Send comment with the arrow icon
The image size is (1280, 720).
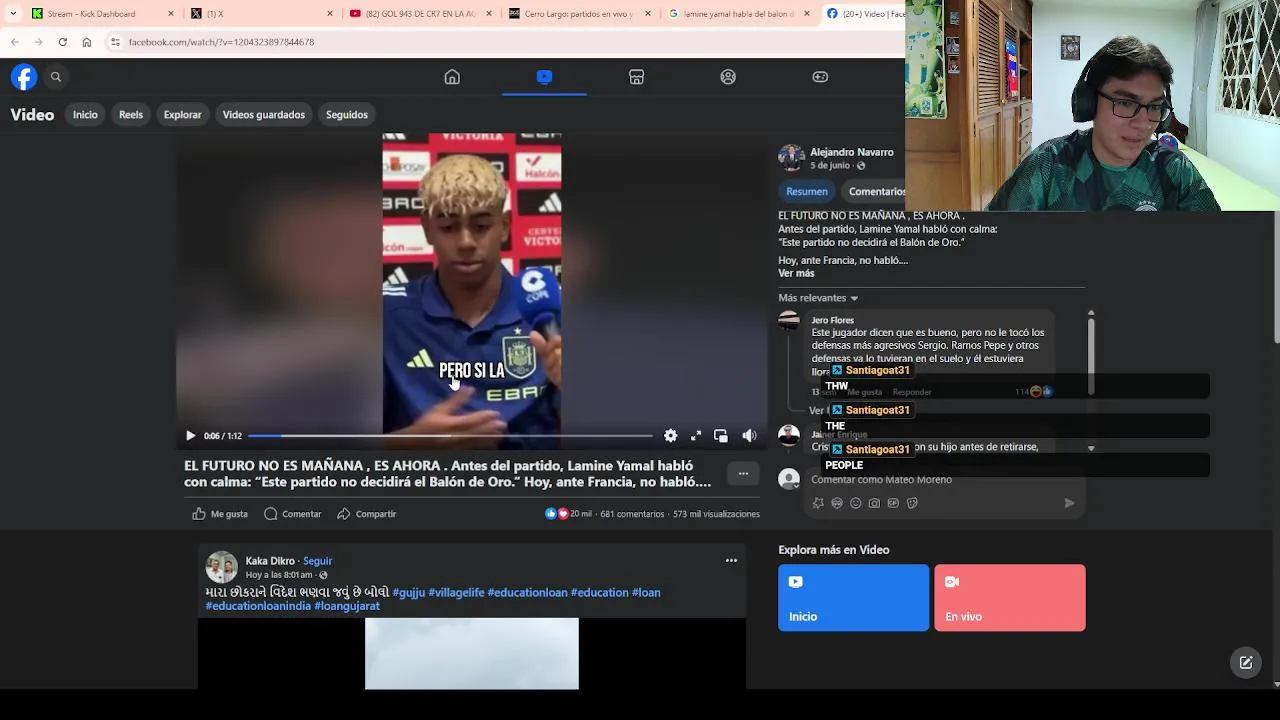[x=1069, y=503]
